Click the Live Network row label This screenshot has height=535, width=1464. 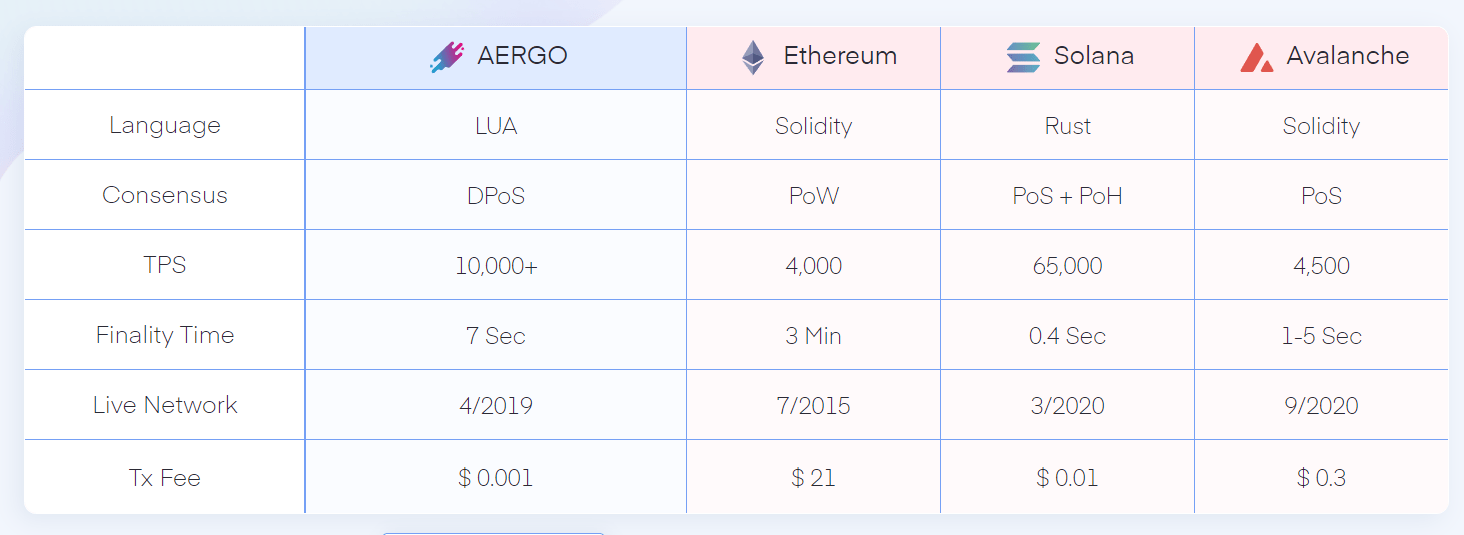coord(165,405)
